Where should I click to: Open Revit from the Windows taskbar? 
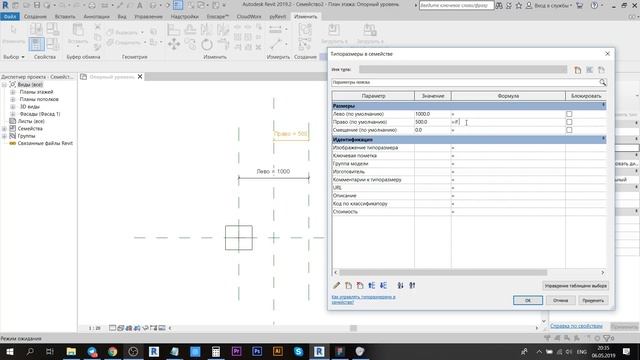click(319, 351)
